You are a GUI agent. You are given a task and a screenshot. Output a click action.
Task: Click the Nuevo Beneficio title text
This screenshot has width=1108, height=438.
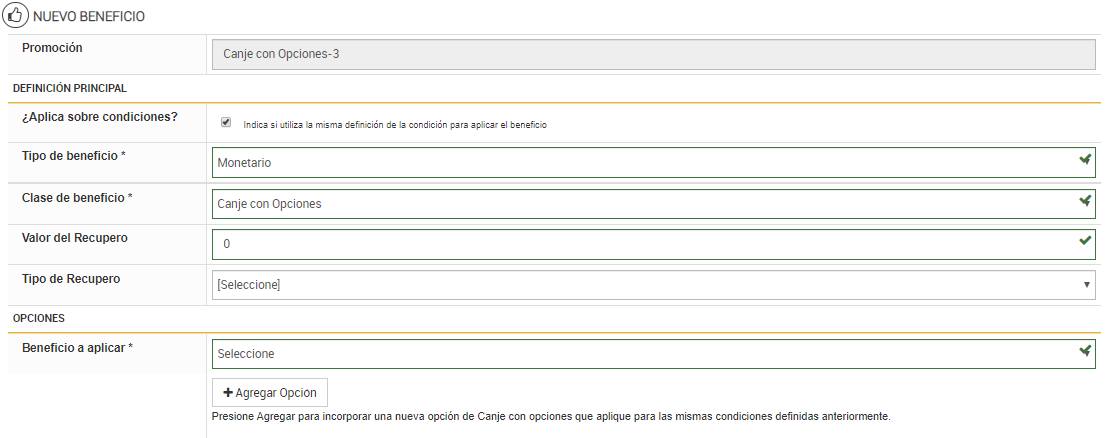point(89,17)
